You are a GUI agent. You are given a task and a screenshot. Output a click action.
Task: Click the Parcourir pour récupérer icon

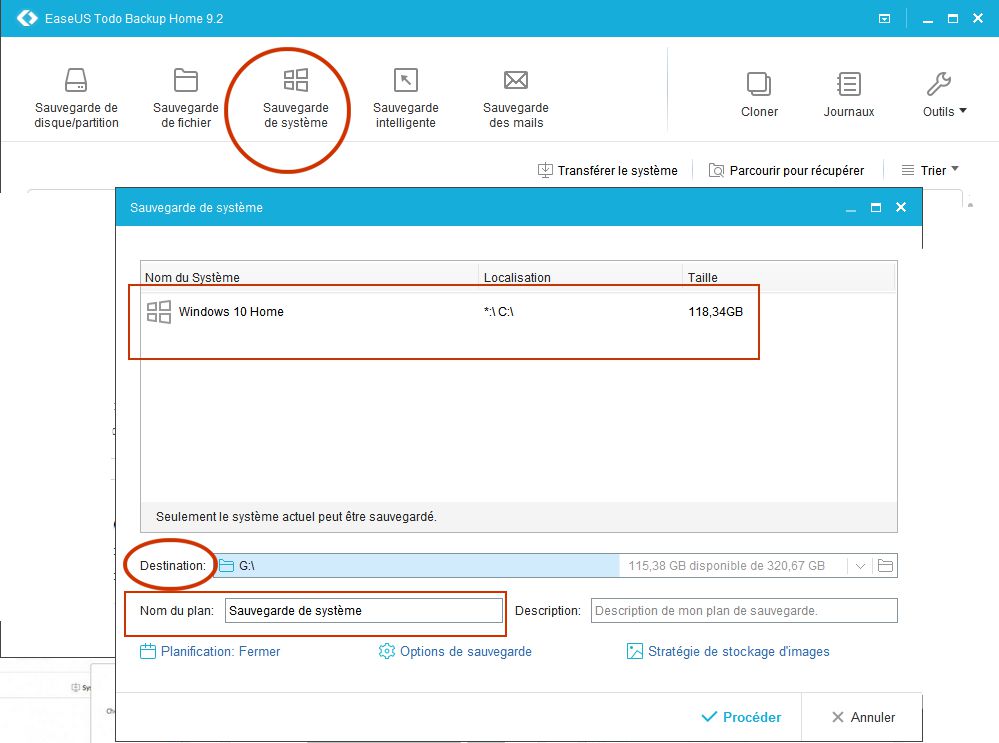coord(716,170)
